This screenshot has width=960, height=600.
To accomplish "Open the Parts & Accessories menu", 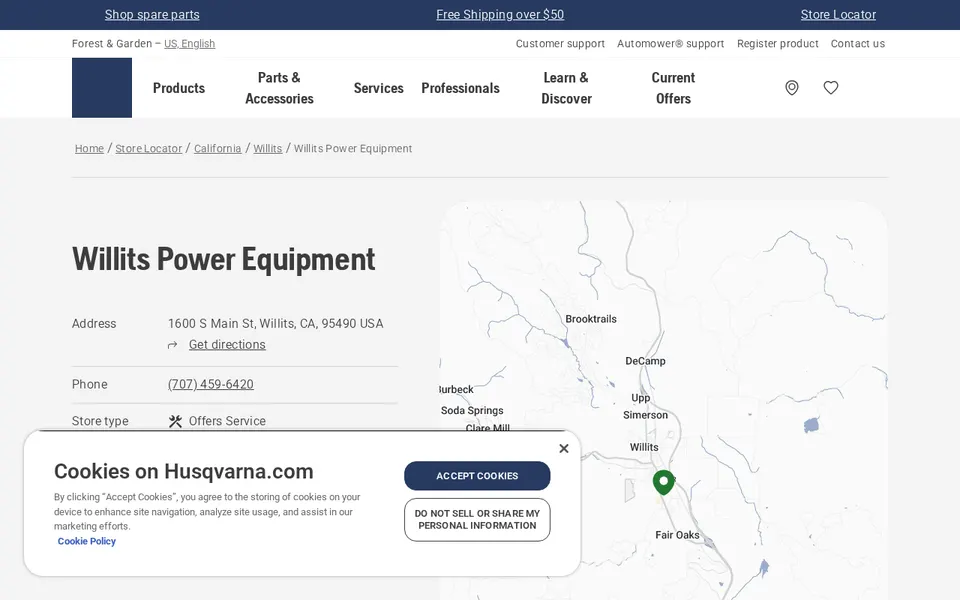I will [x=279, y=88].
